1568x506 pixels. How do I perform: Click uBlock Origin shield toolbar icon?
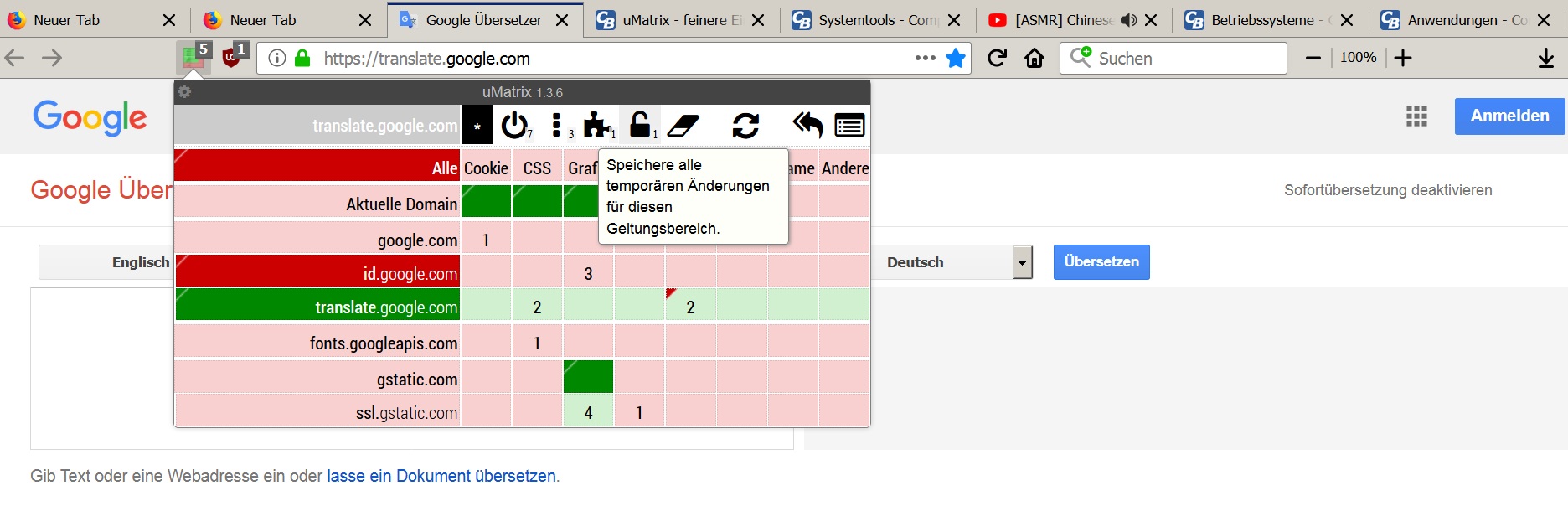pyautogui.click(x=233, y=57)
